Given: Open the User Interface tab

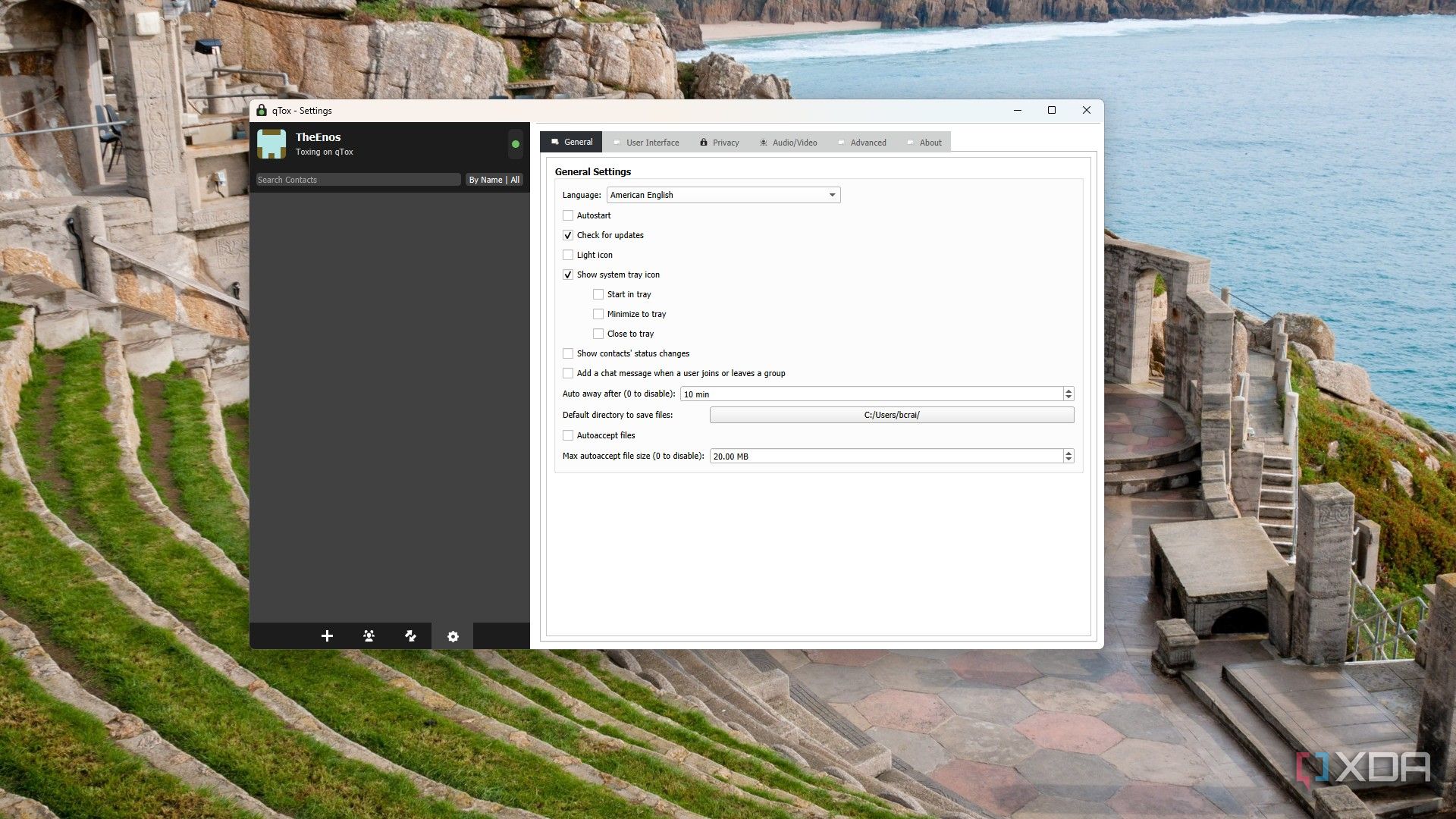Looking at the screenshot, I should (646, 143).
